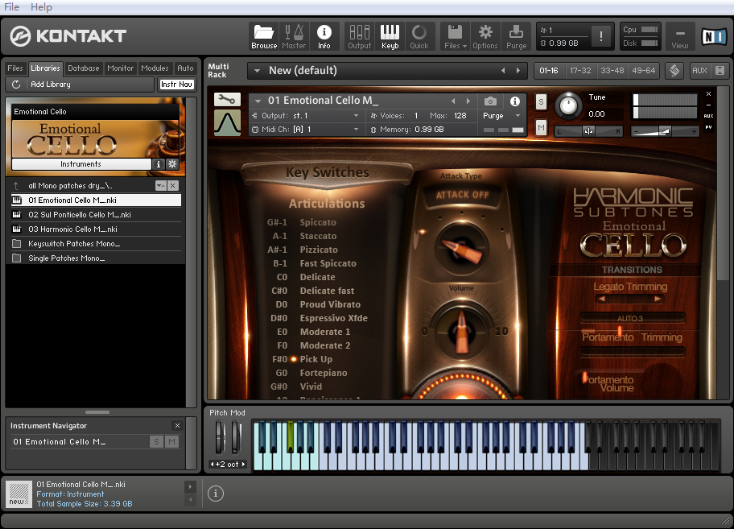This screenshot has height=529, width=734.
Task: Go to next multi rack preset
Action: (x=518, y=71)
